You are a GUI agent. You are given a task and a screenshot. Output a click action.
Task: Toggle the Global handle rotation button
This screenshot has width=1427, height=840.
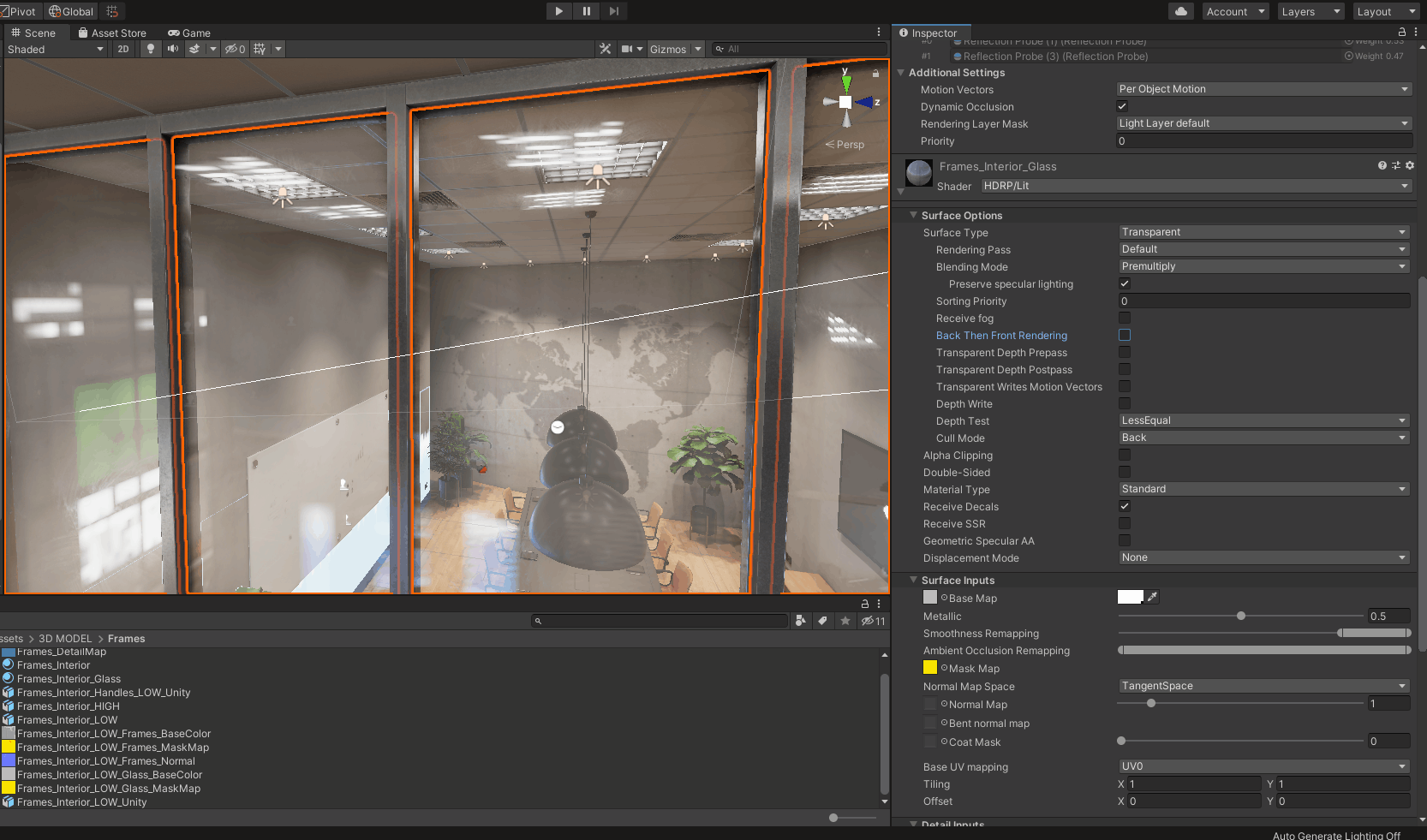point(72,11)
